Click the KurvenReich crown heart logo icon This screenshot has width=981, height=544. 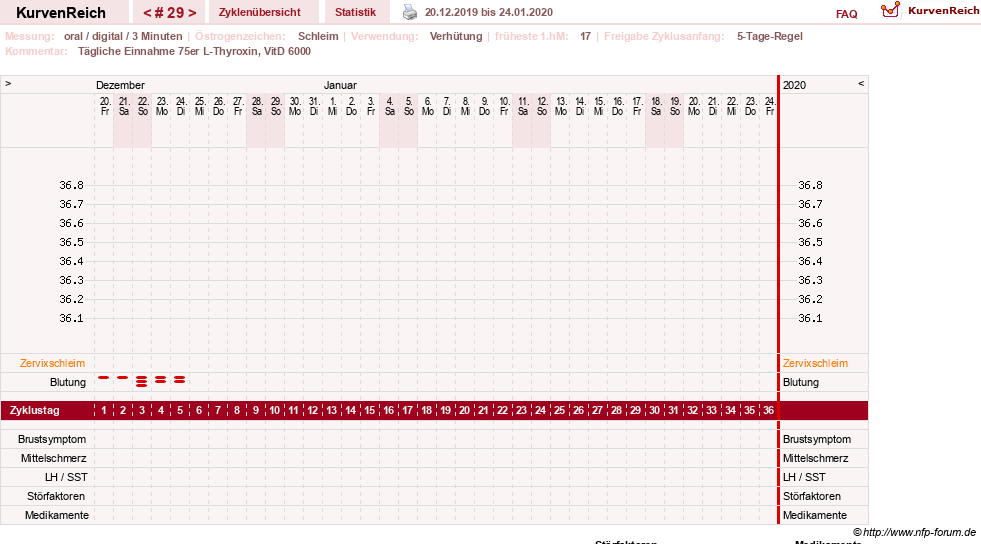coord(890,10)
